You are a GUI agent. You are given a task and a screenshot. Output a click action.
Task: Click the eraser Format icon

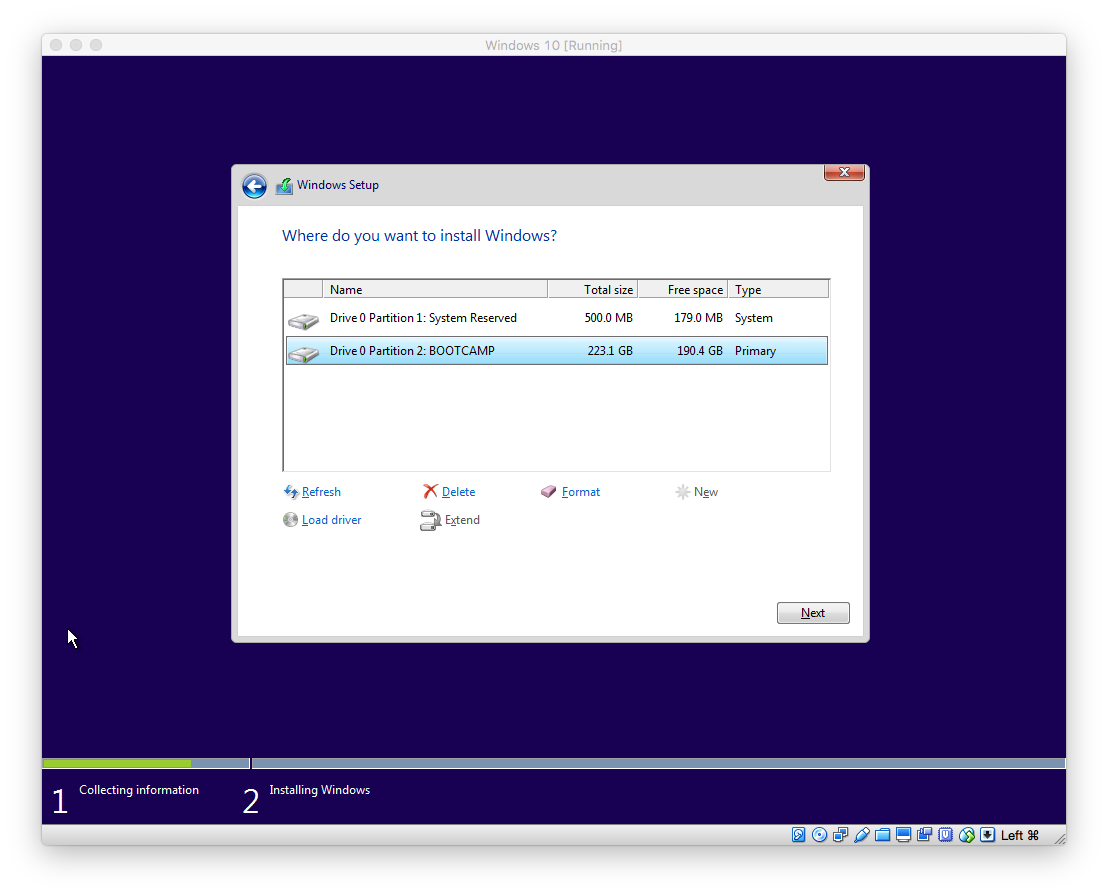pyautogui.click(x=548, y=492)
